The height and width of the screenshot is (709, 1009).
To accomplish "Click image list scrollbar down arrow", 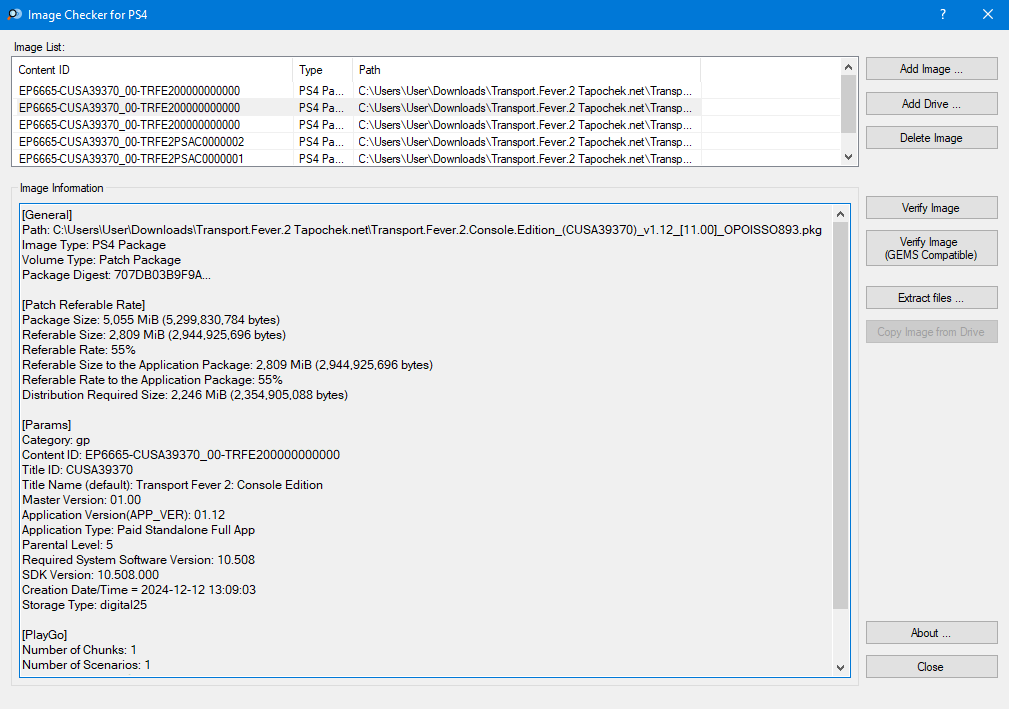I will point(848,157).
